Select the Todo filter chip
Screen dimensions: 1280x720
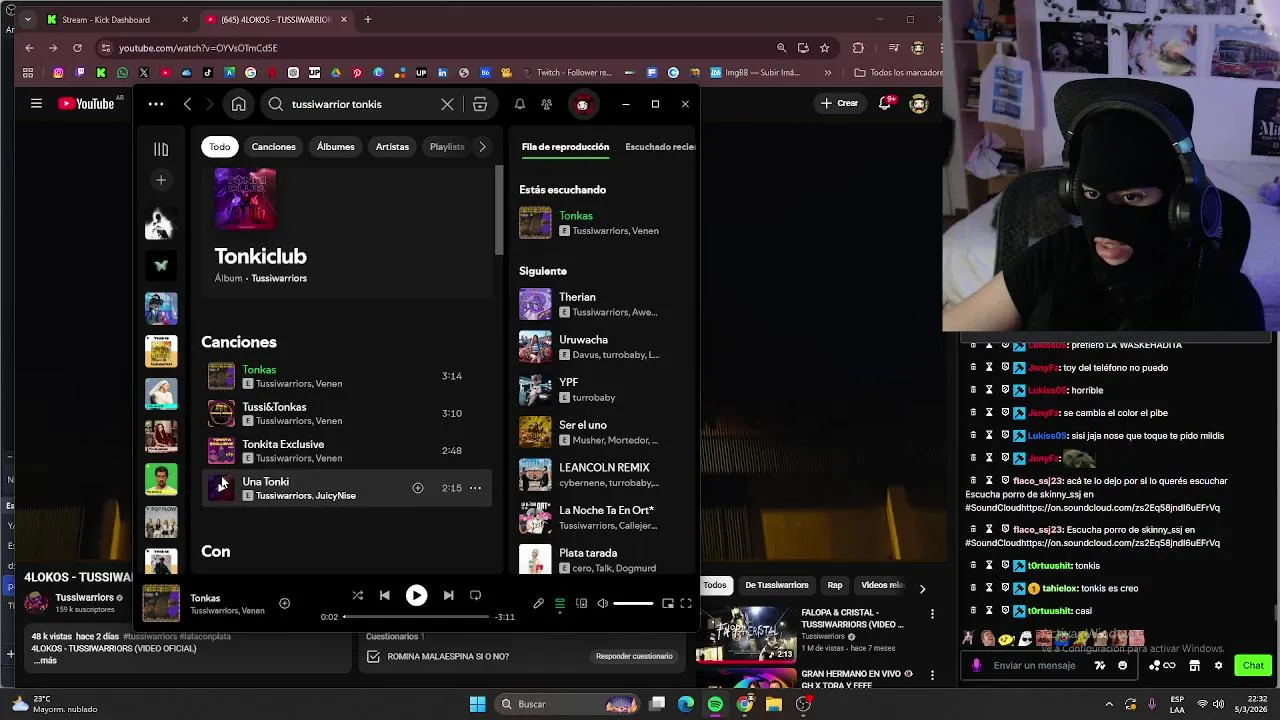[220, 147]
